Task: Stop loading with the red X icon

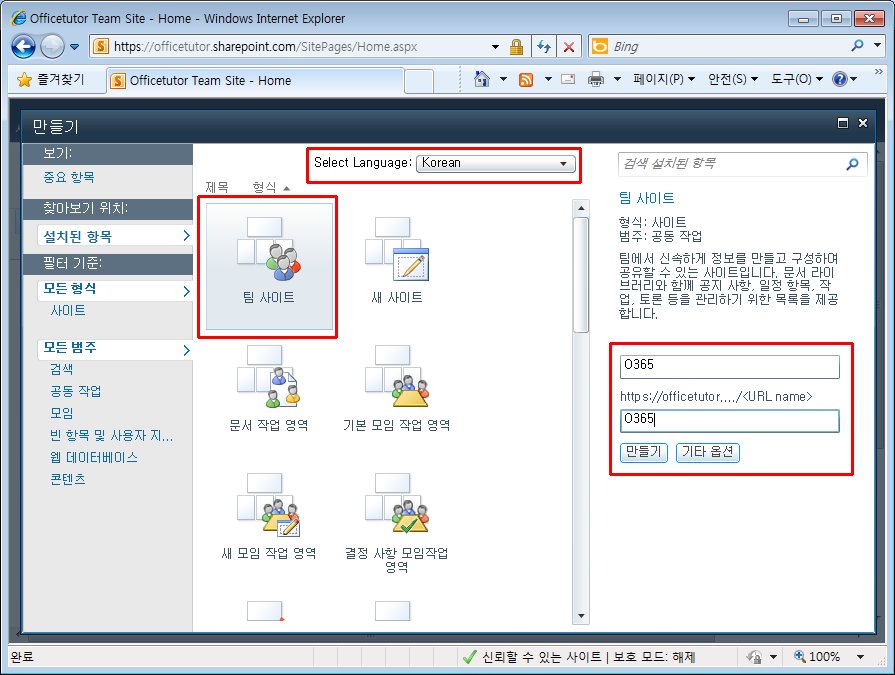Action: [x=569, y=47]
